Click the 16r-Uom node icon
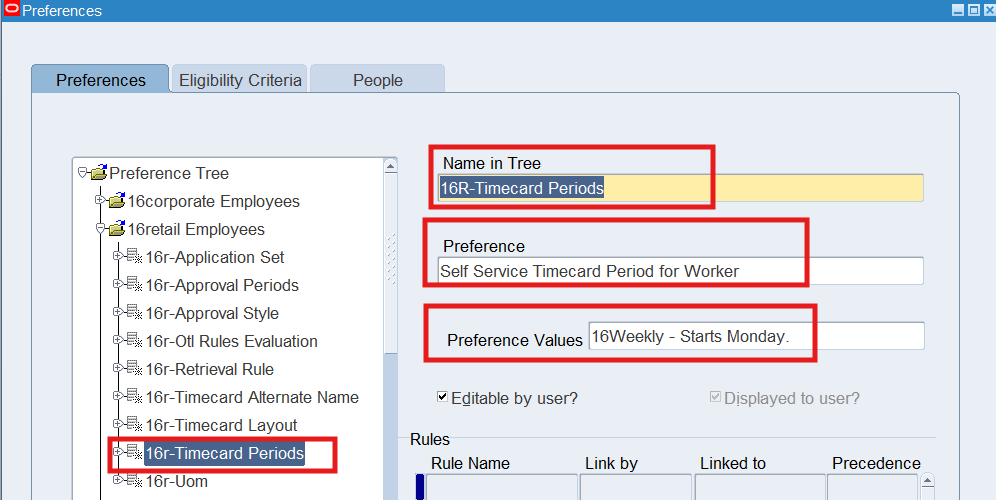This screenshot has height=500, width=996. (134, 481)
